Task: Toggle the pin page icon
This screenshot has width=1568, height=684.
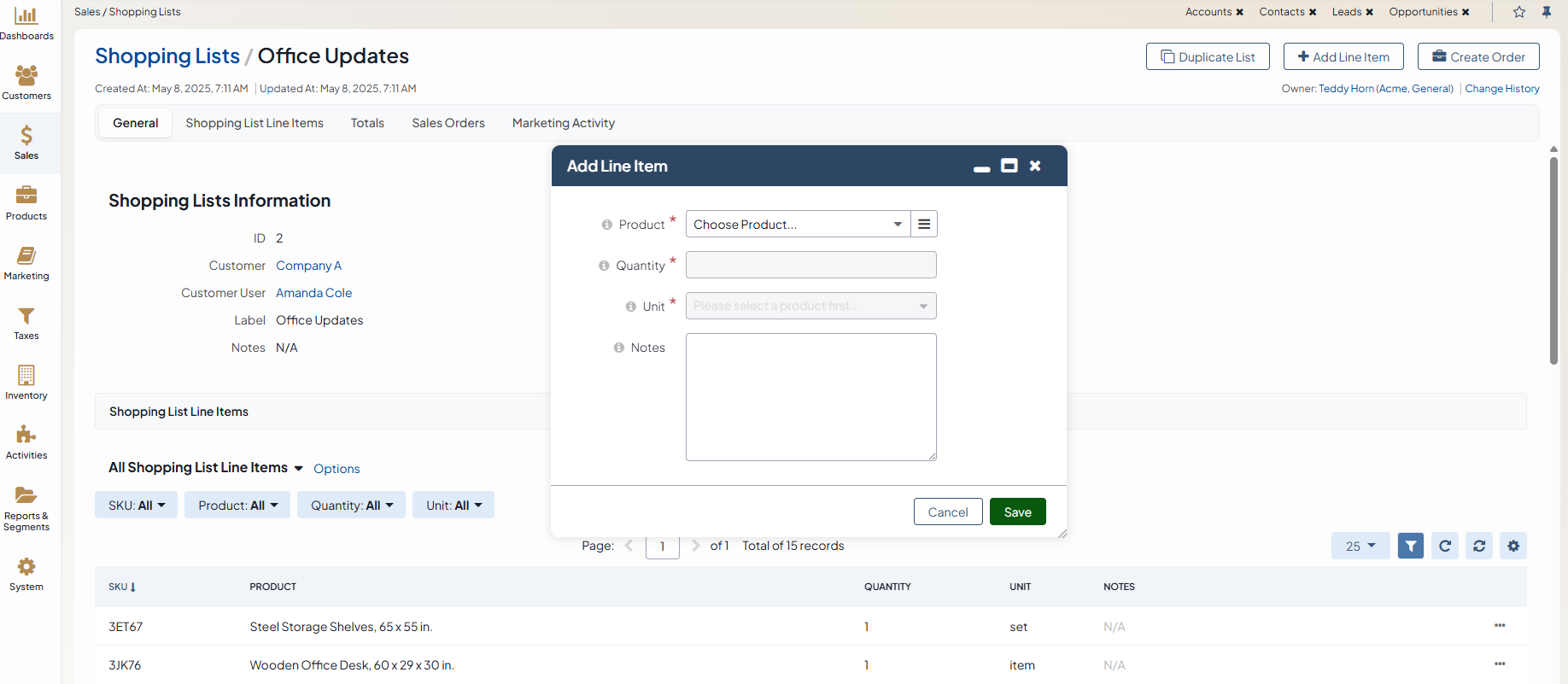Action: coord(1546,12)
